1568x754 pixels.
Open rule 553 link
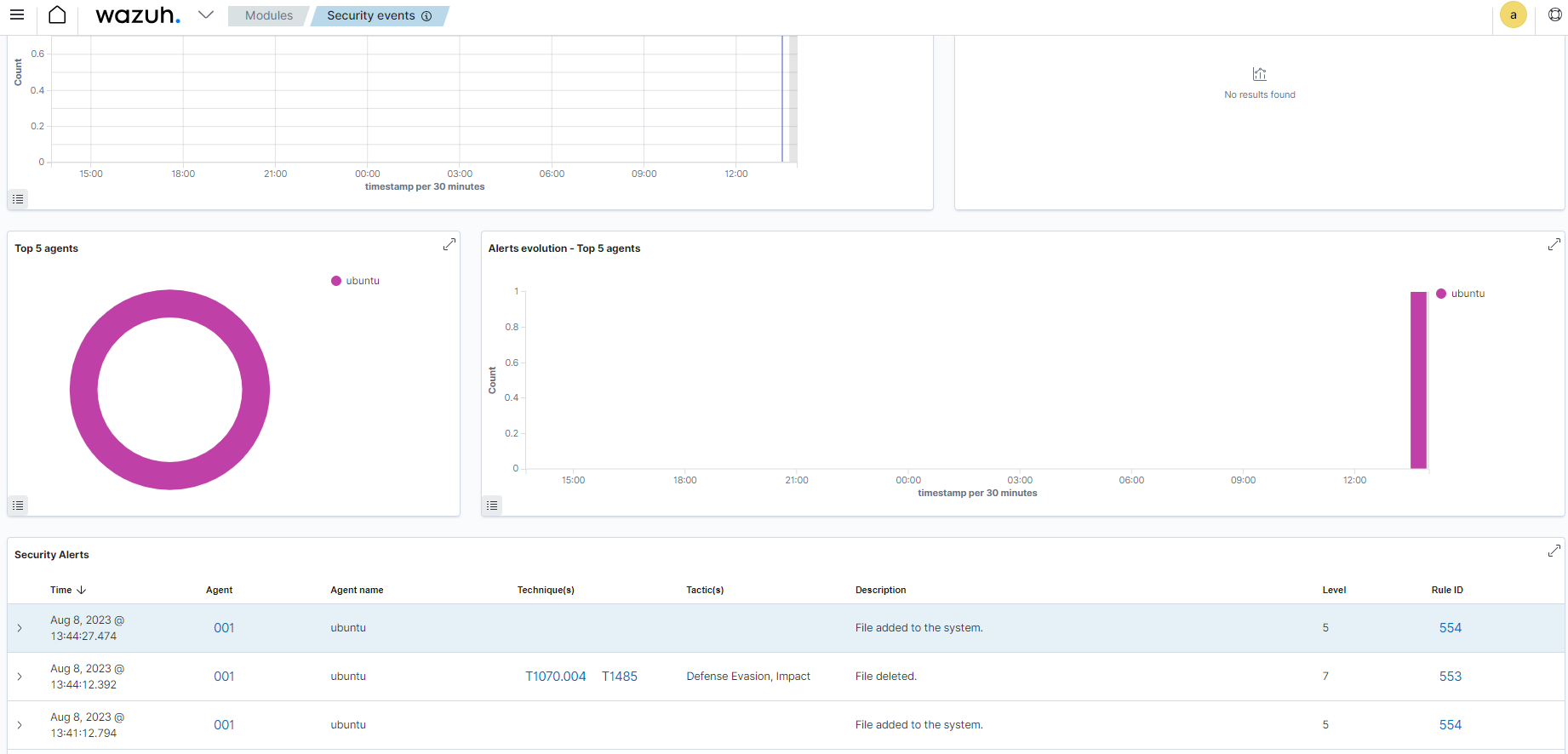(x=1451, y=677)
